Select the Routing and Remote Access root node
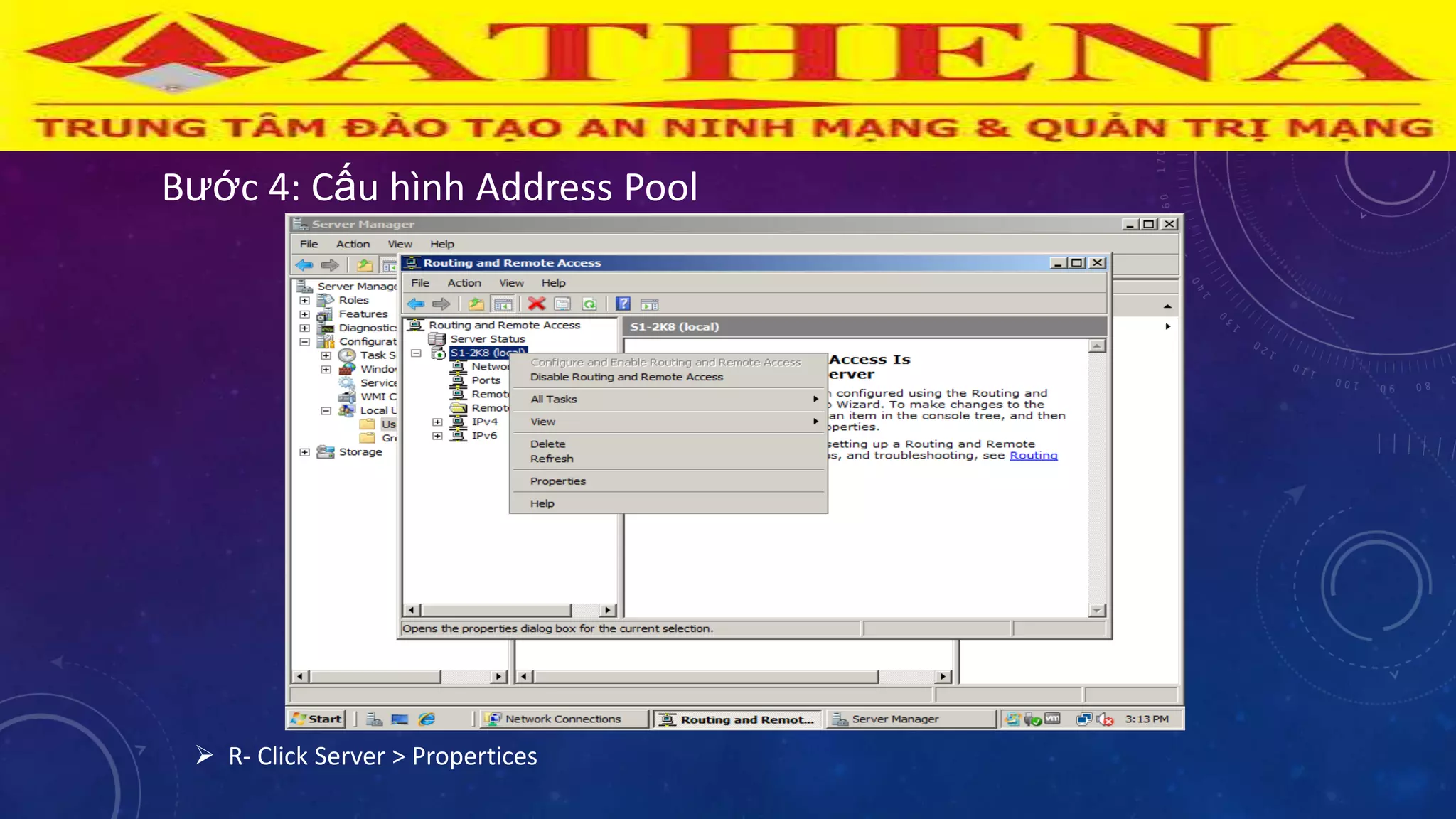The height and width of the screenshot is (819, 1456). pos(504,325)
